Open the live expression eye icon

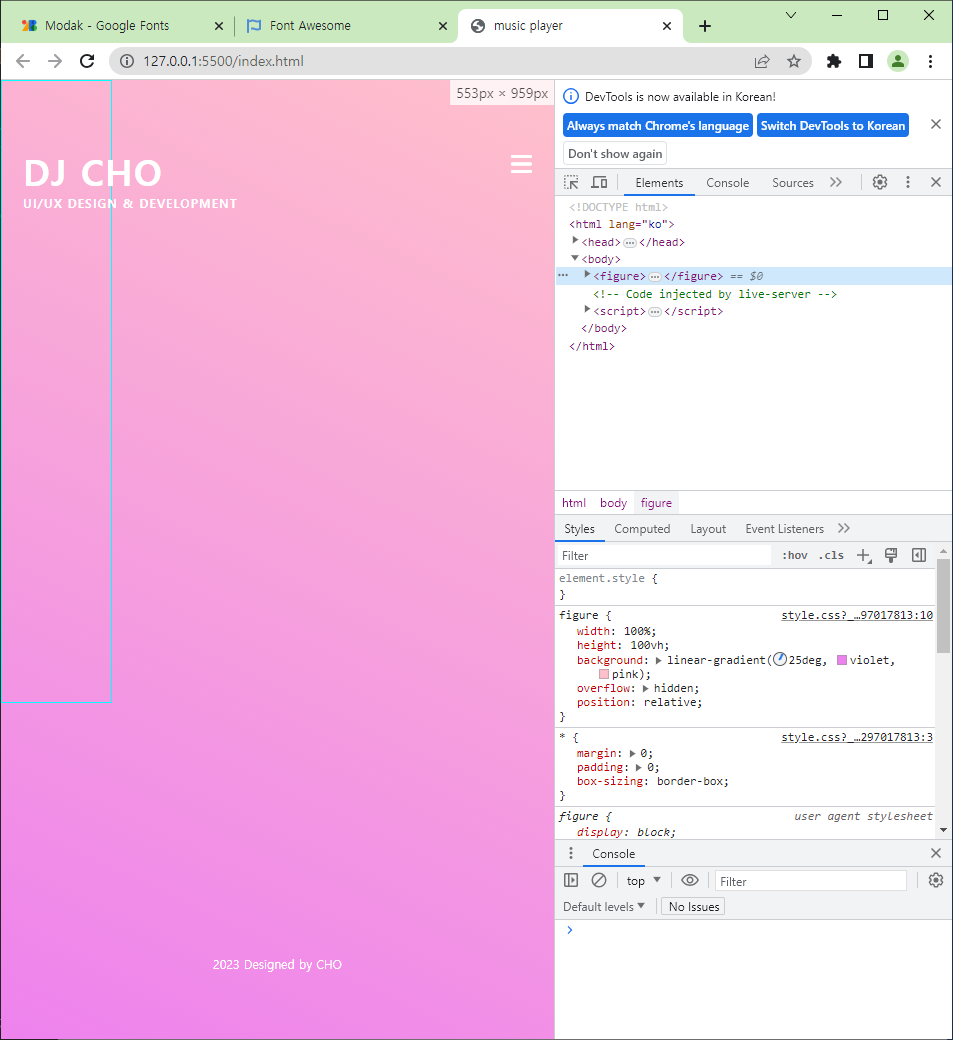690,880
